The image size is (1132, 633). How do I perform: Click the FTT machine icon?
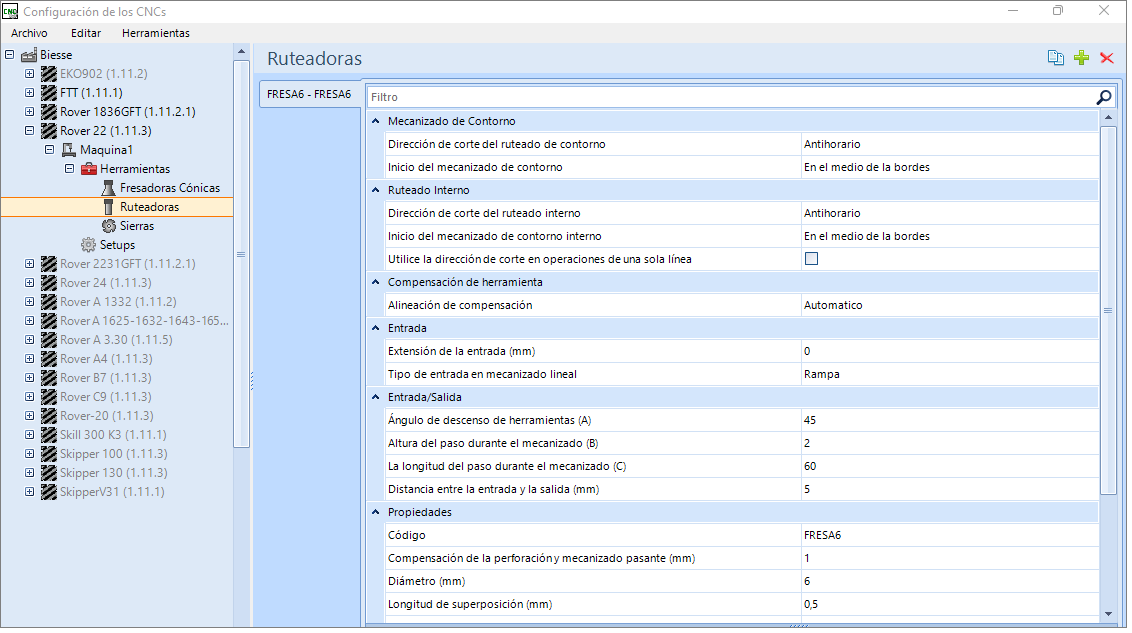[48, 92]
